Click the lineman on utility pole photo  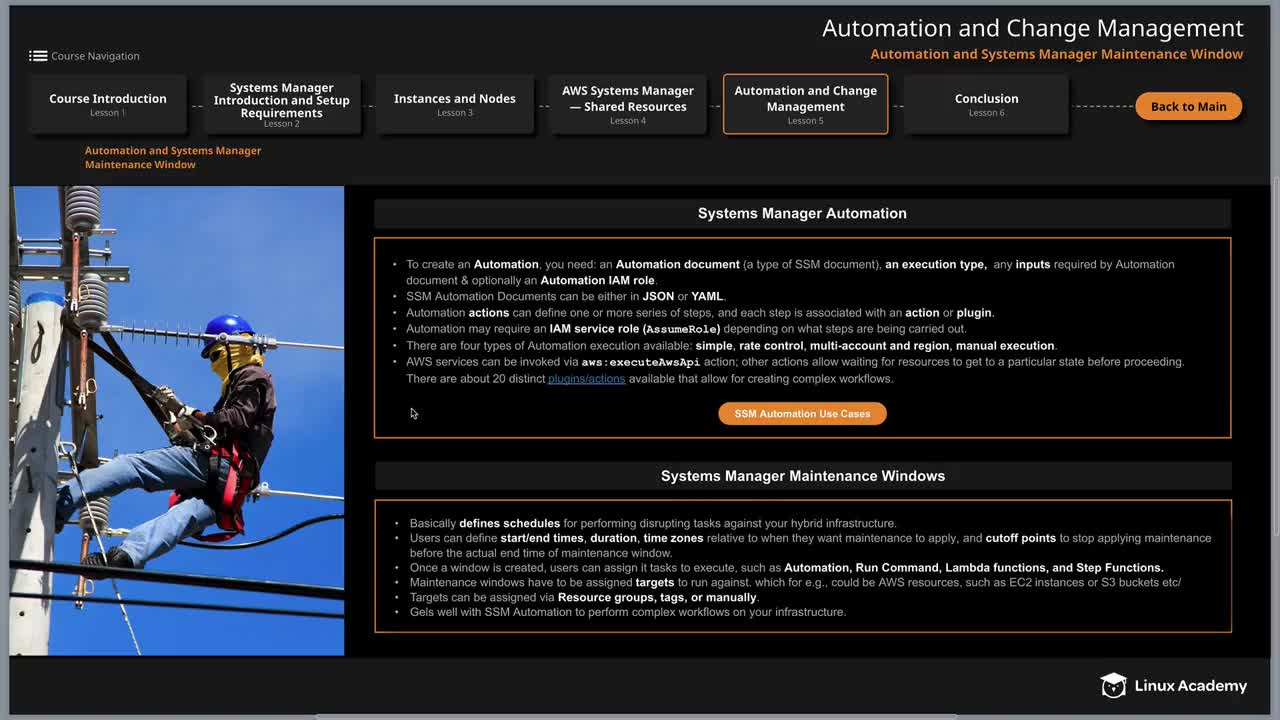click(177, 421)
